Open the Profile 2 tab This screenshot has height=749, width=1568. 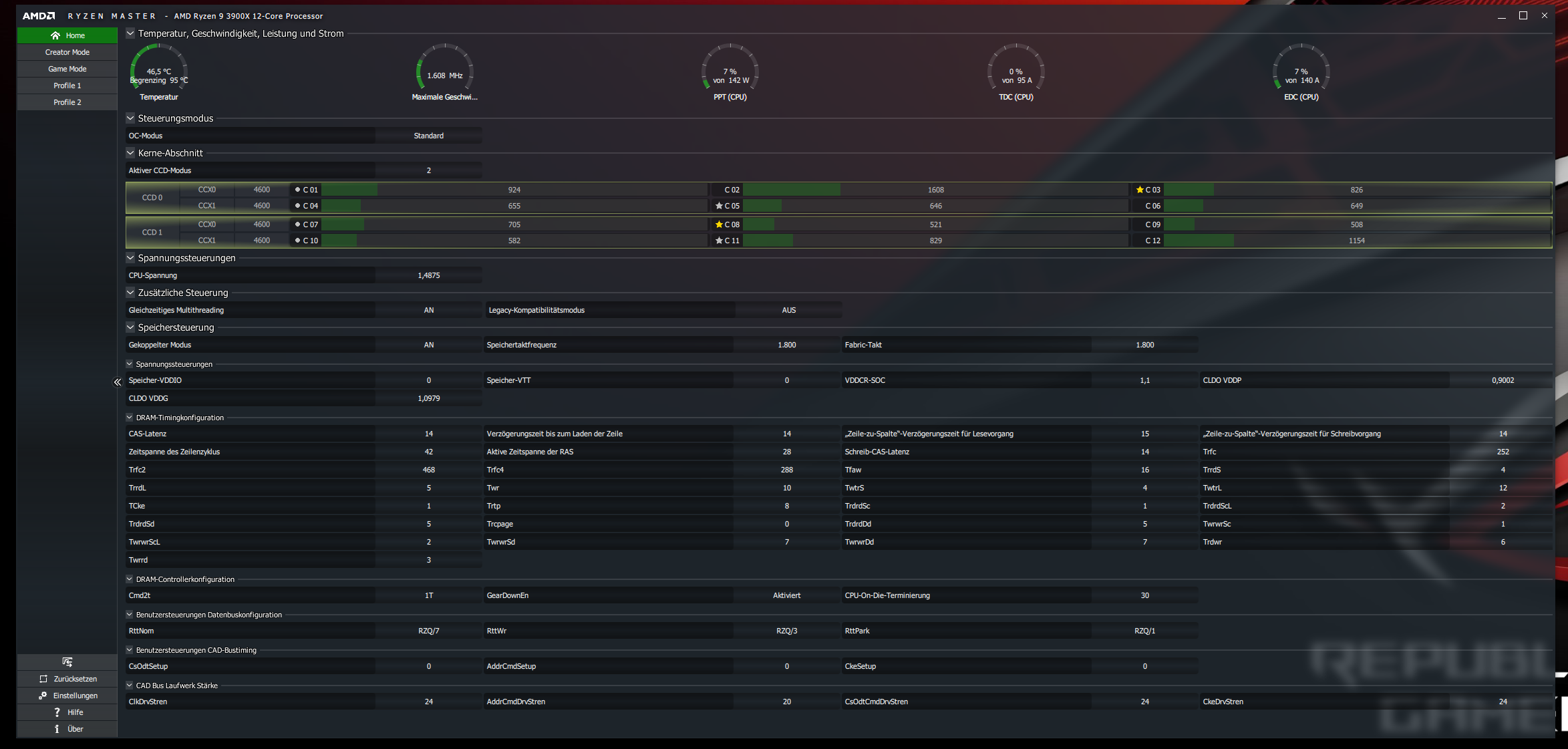coord(67,102)
